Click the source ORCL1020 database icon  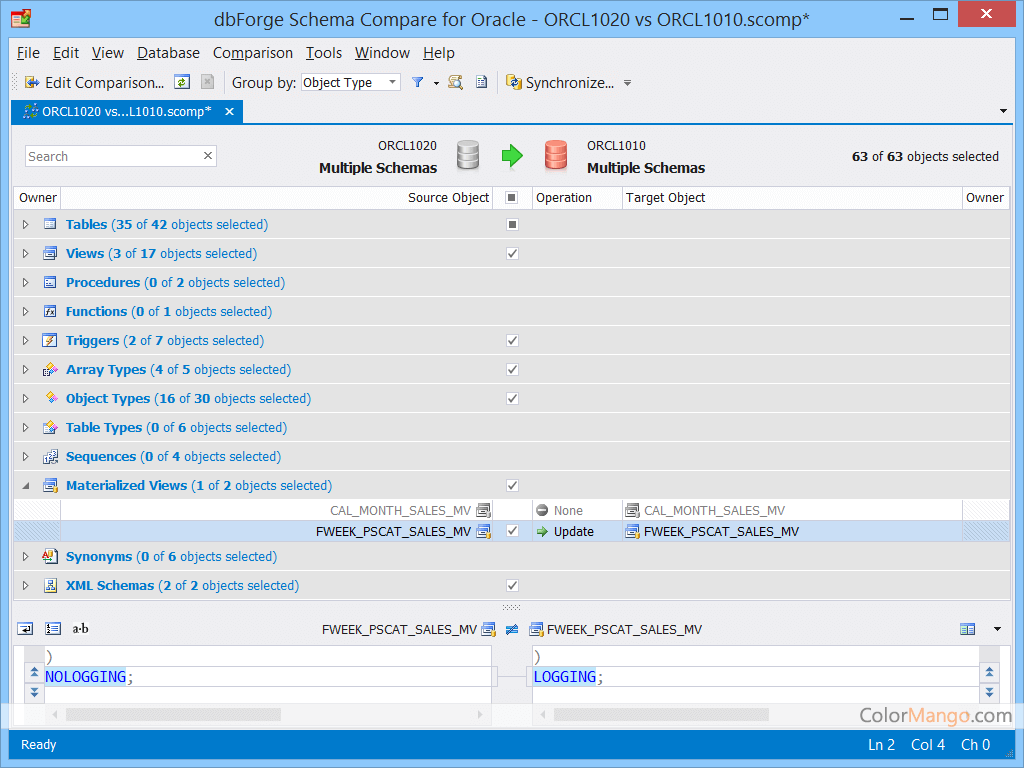coord(466,152)
